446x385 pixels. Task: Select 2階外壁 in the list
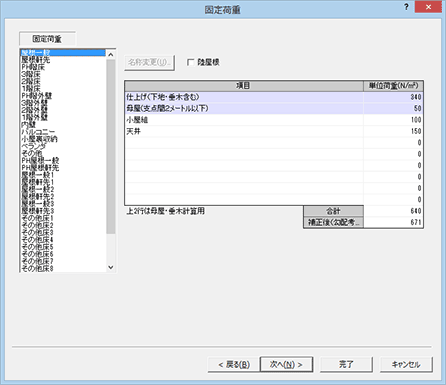pos(63,110)
